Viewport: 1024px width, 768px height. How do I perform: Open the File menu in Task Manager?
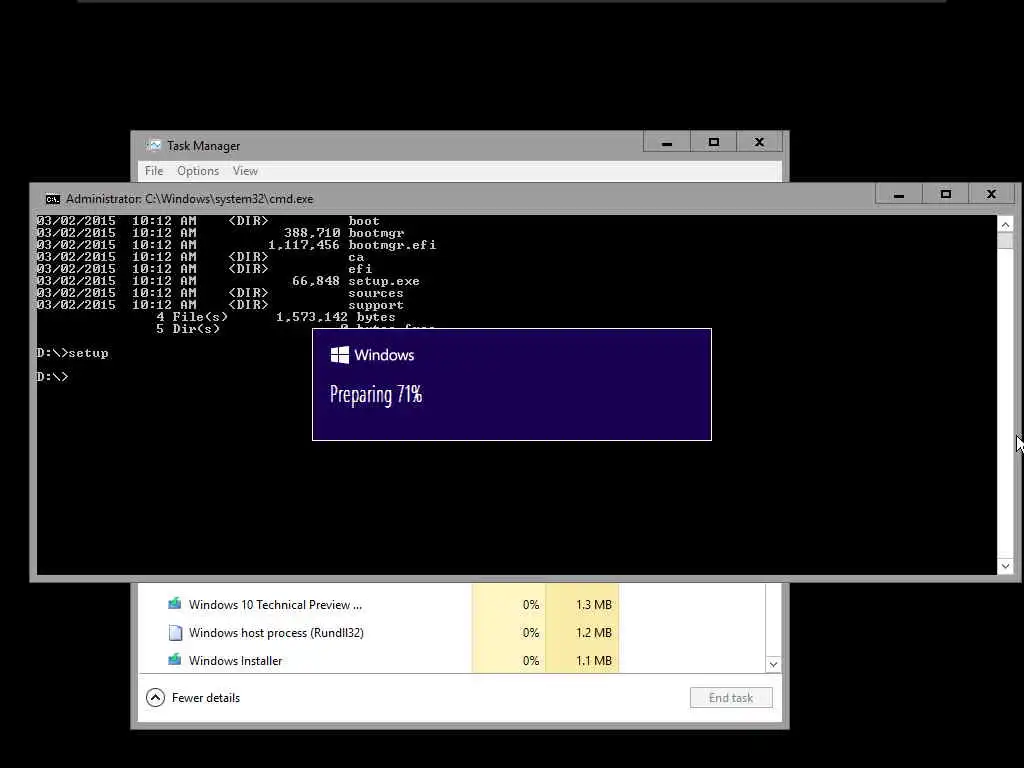click(154, 171)
